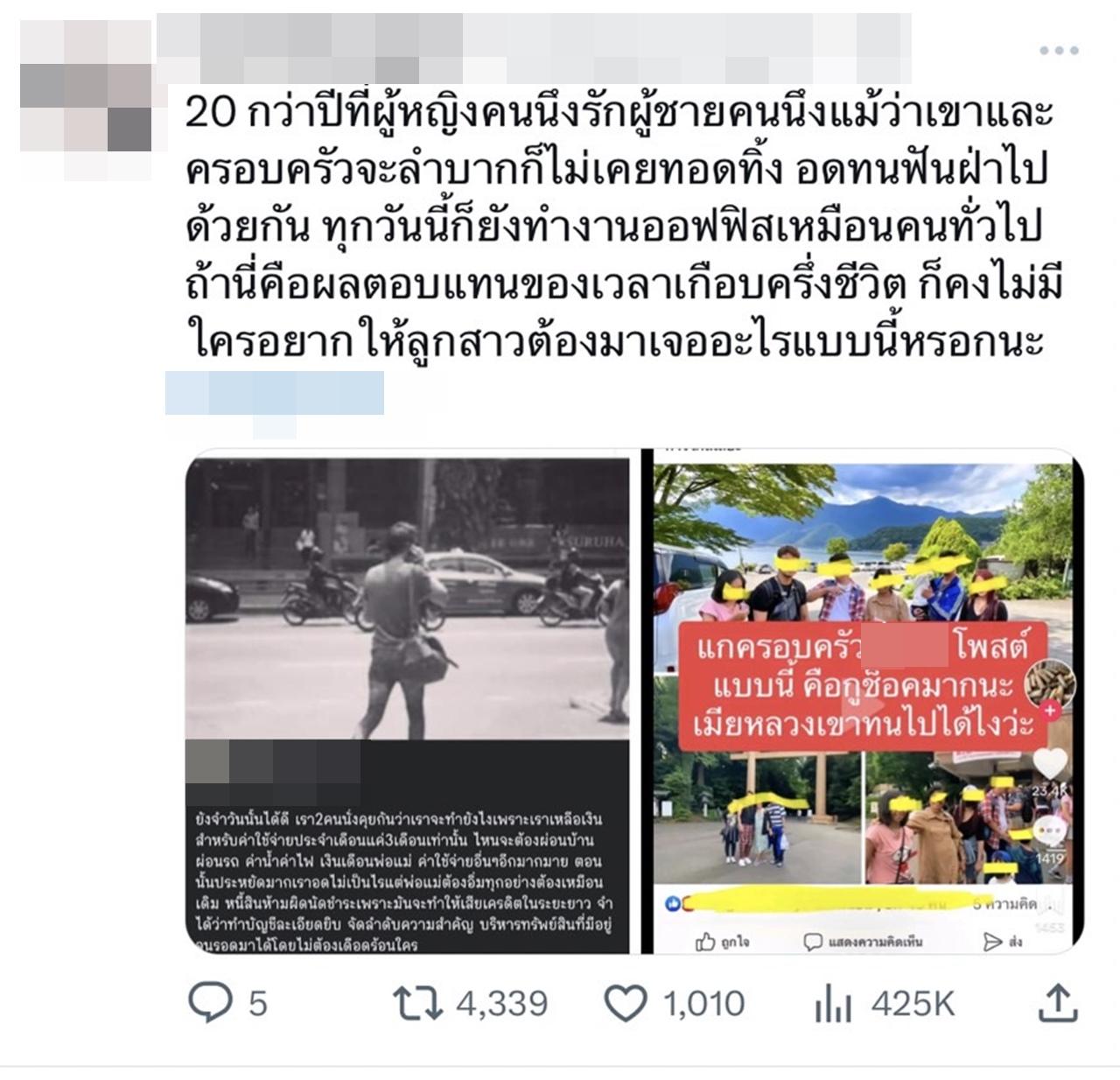1120x1080 pixels.
Task: Open the blurred account name header
Action: (x=534, y=48)
